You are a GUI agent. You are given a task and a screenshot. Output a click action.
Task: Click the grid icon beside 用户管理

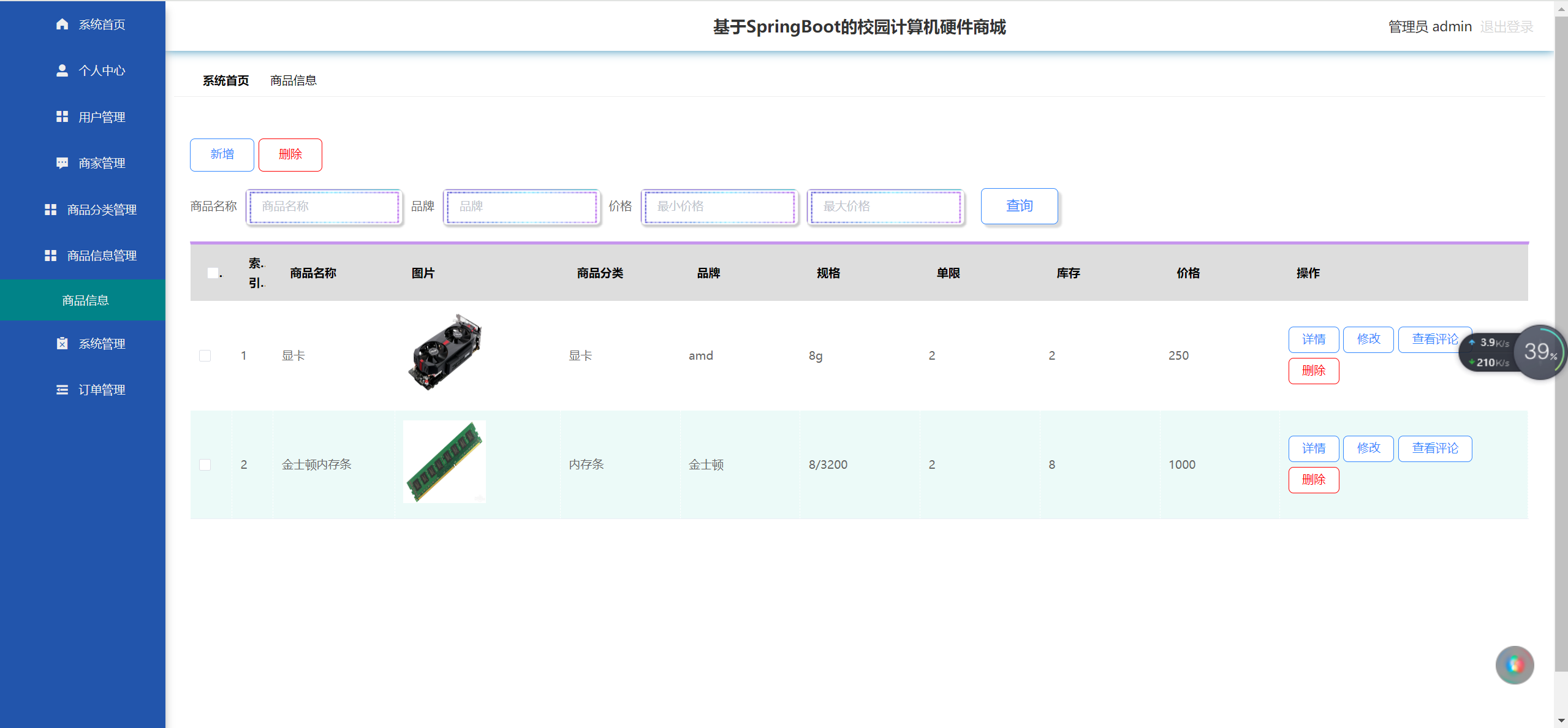(x=62, y=116)
